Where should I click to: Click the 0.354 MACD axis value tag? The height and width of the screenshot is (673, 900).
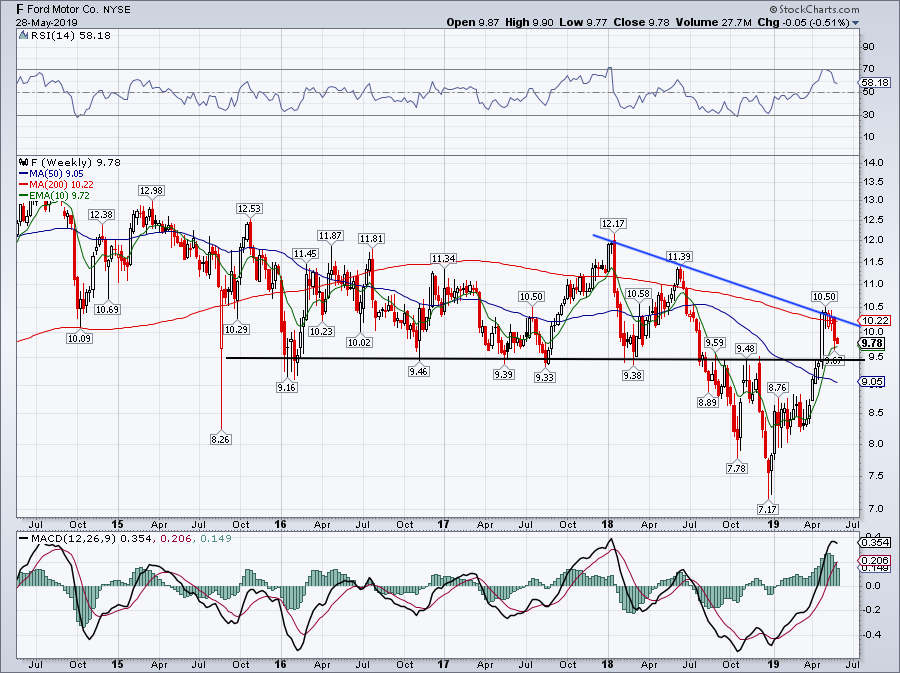875,542
